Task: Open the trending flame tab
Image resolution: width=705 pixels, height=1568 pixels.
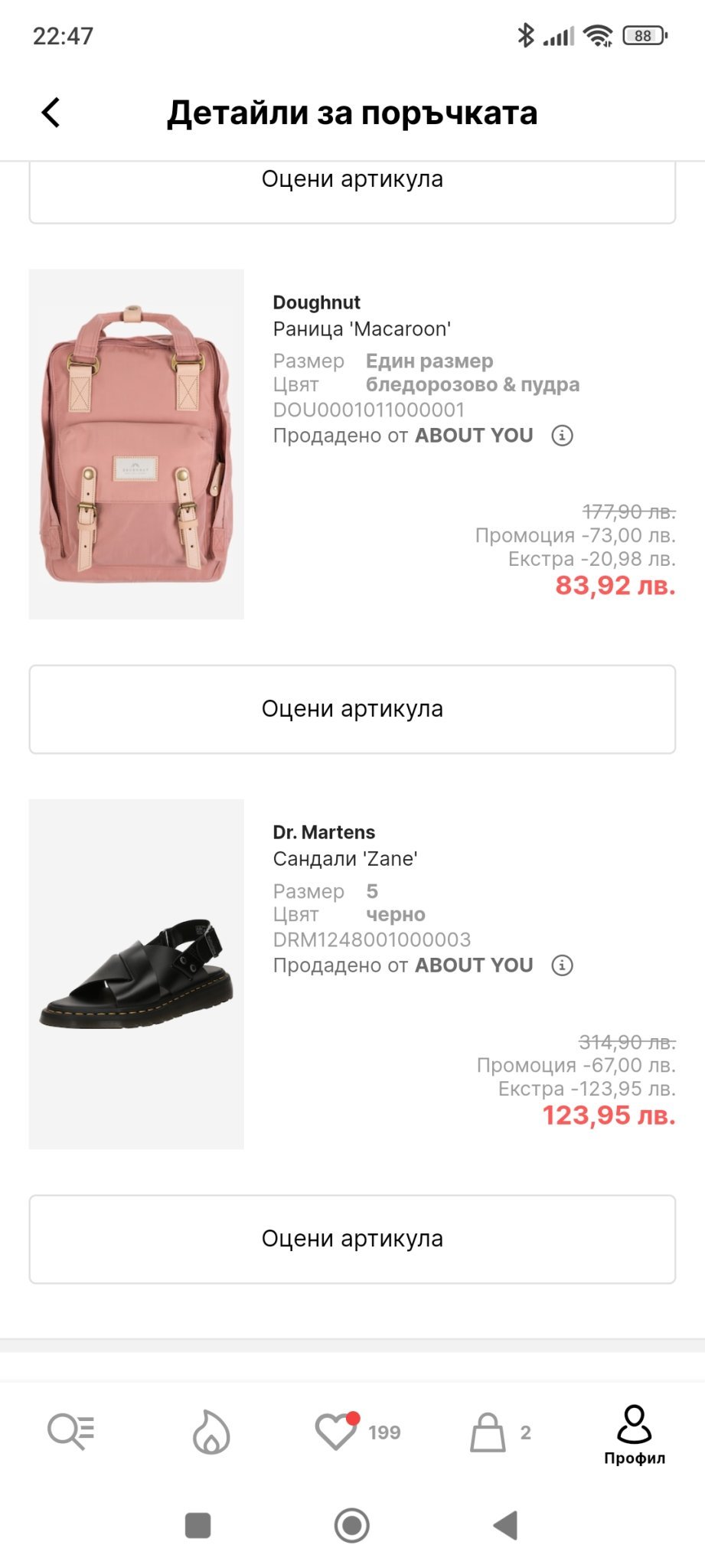Action: point(211,1431)
